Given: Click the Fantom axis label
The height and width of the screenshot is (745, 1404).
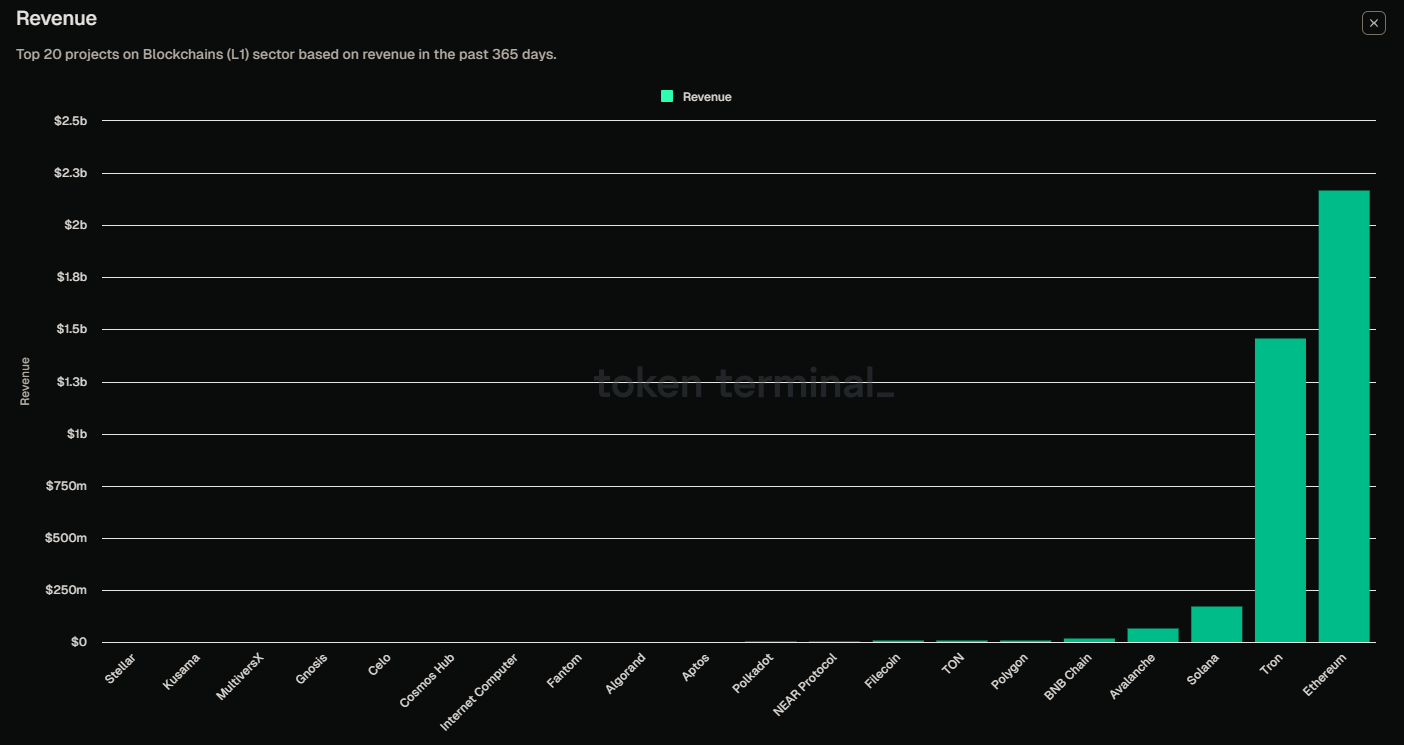Looking at the screenshot, I should coord(565,669).
